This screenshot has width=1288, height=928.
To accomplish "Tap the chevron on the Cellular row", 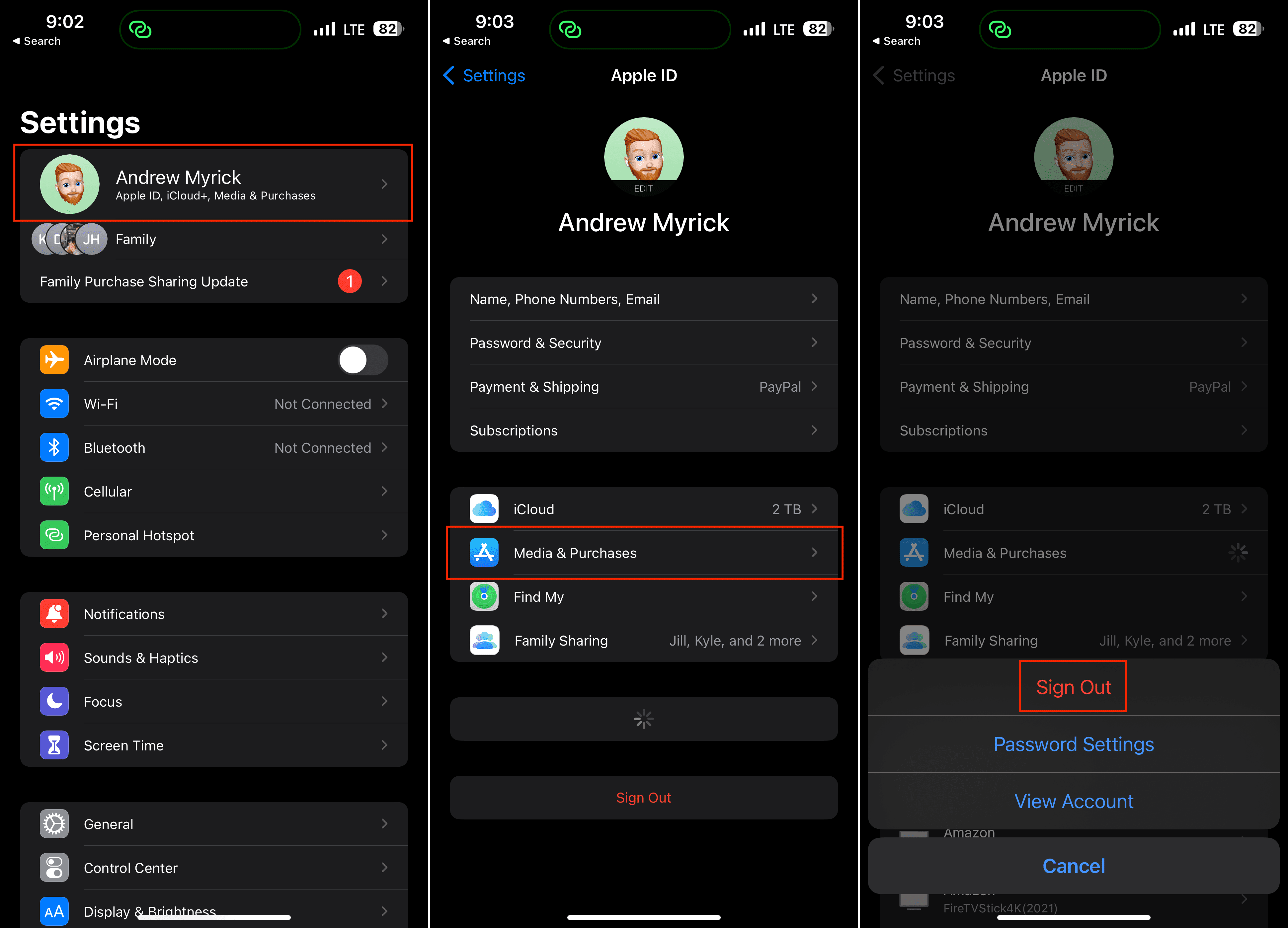I will click(384, 491).
